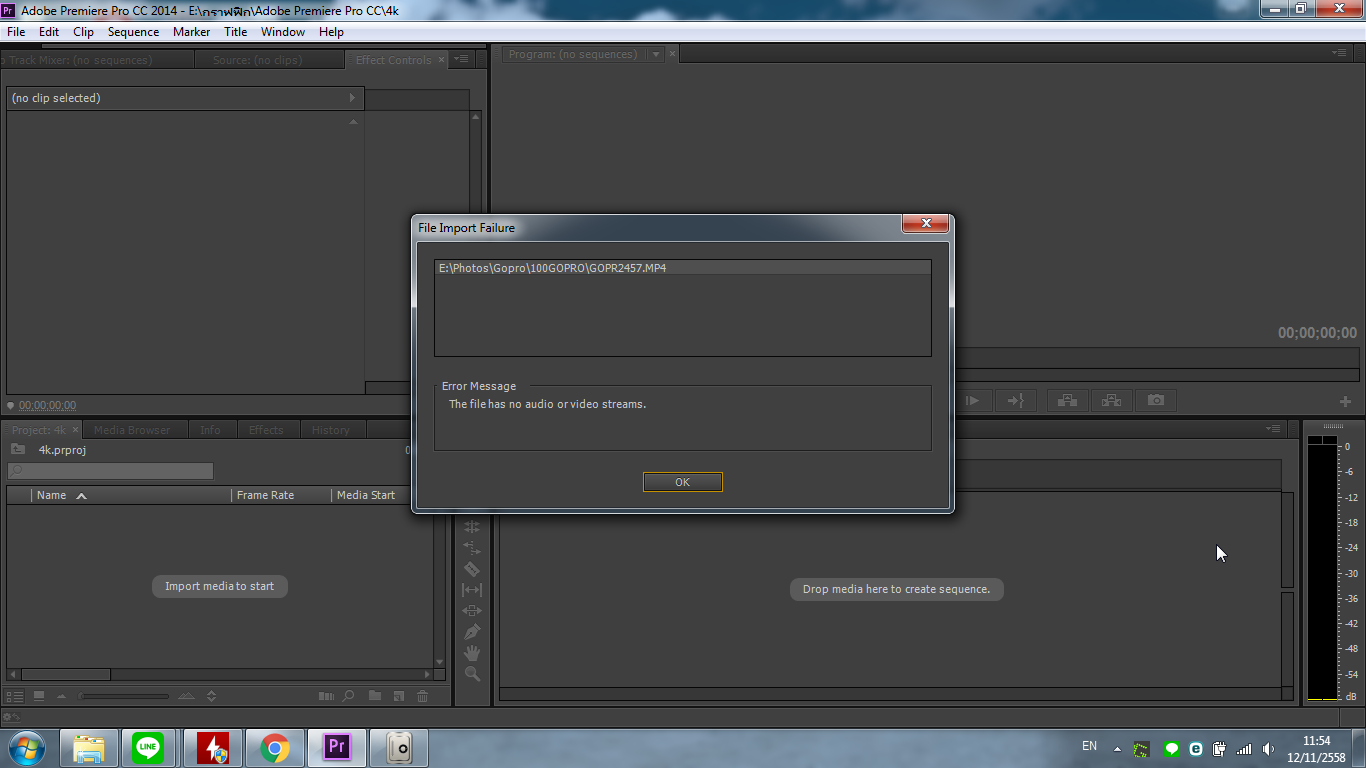Click the Find icon in Project panel

[x=348, y=696]
